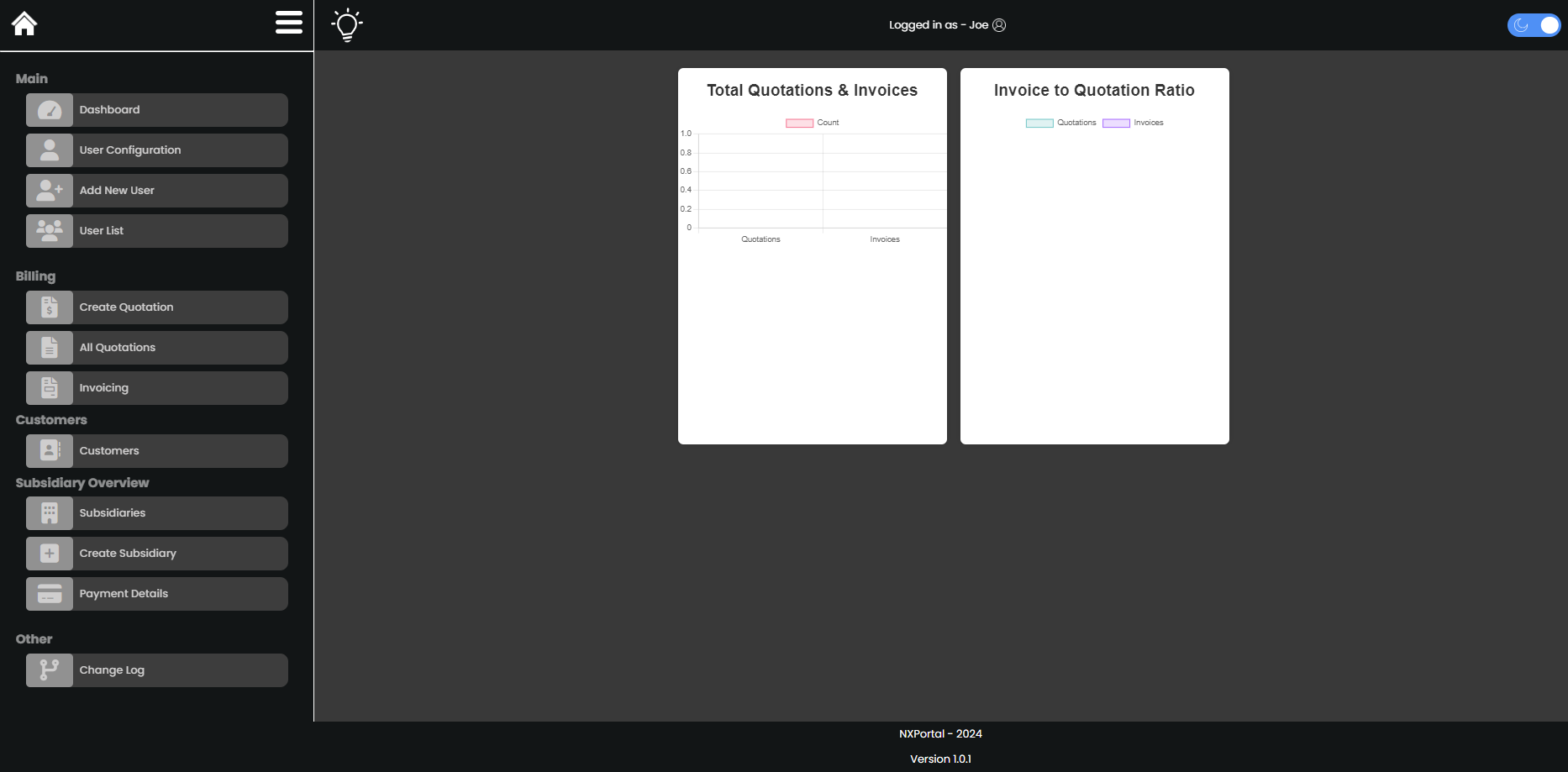
Task: Click the Create Subsidiary plus icon
Action: coord(50,554)
